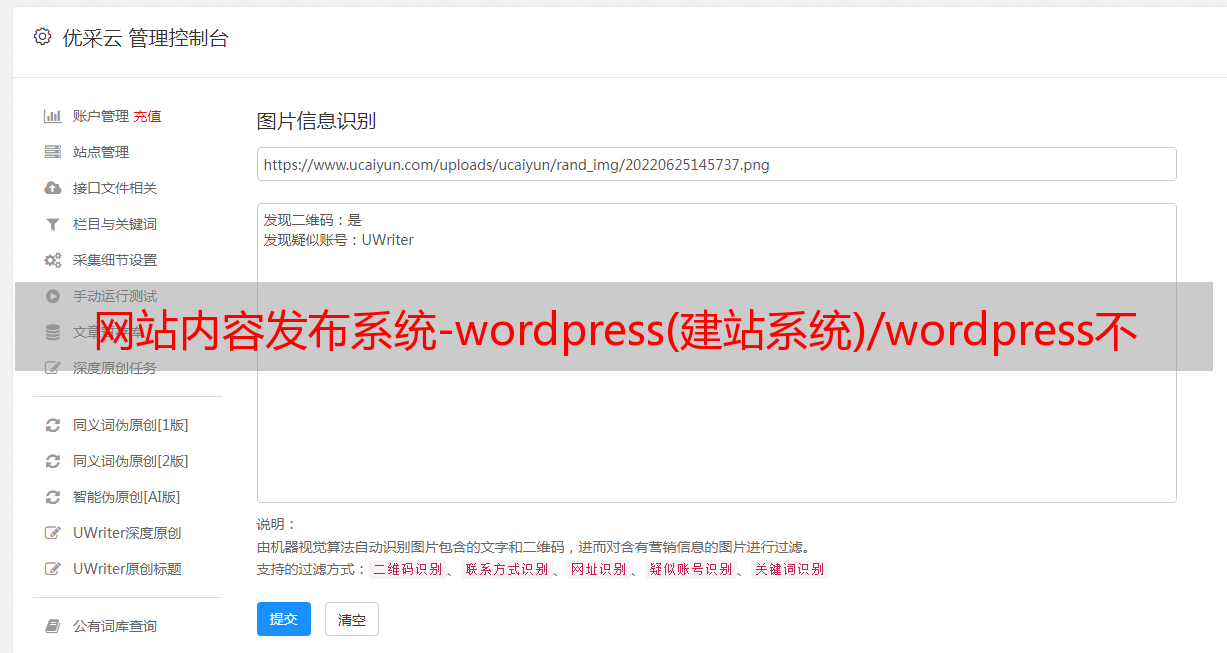Click the blue 提交 button
The width and height of the screenshot is (1227, 653).
click(x=284, y=619)
